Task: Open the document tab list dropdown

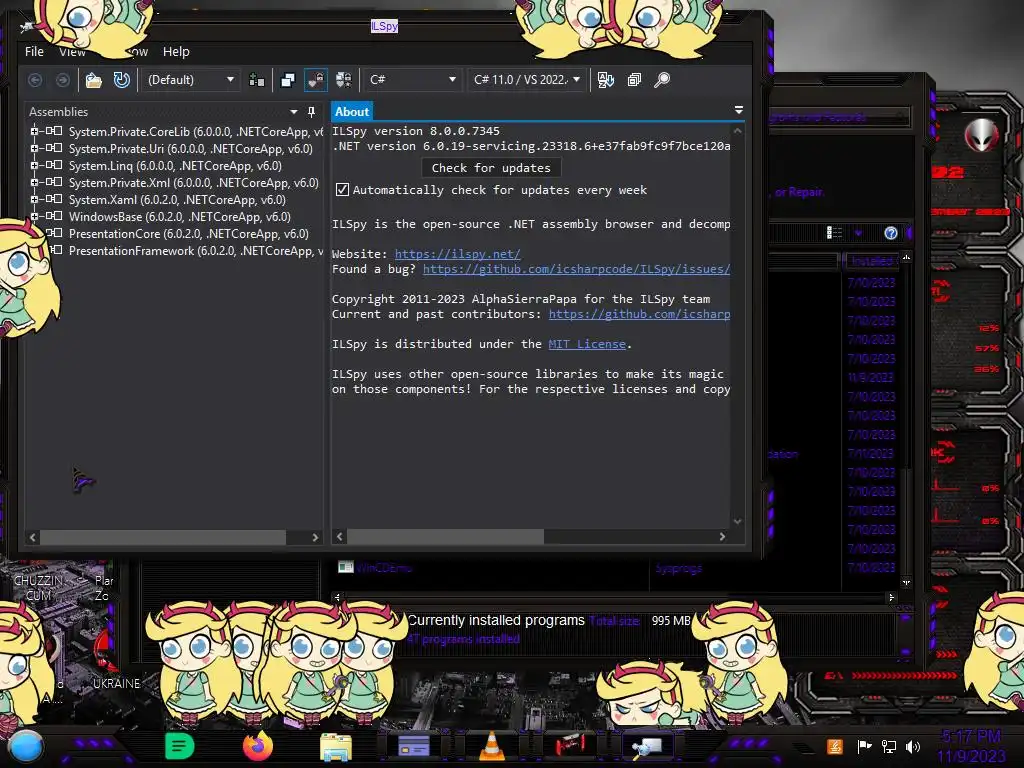Action: coord(739,110)
